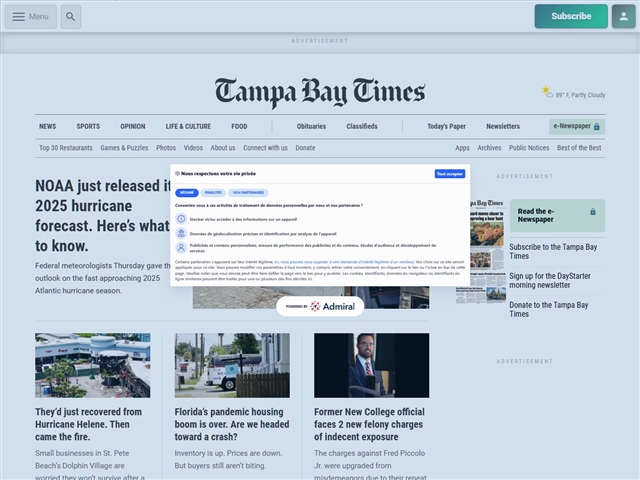
Task: Open the Food section menu
Action: click(239, 127)
